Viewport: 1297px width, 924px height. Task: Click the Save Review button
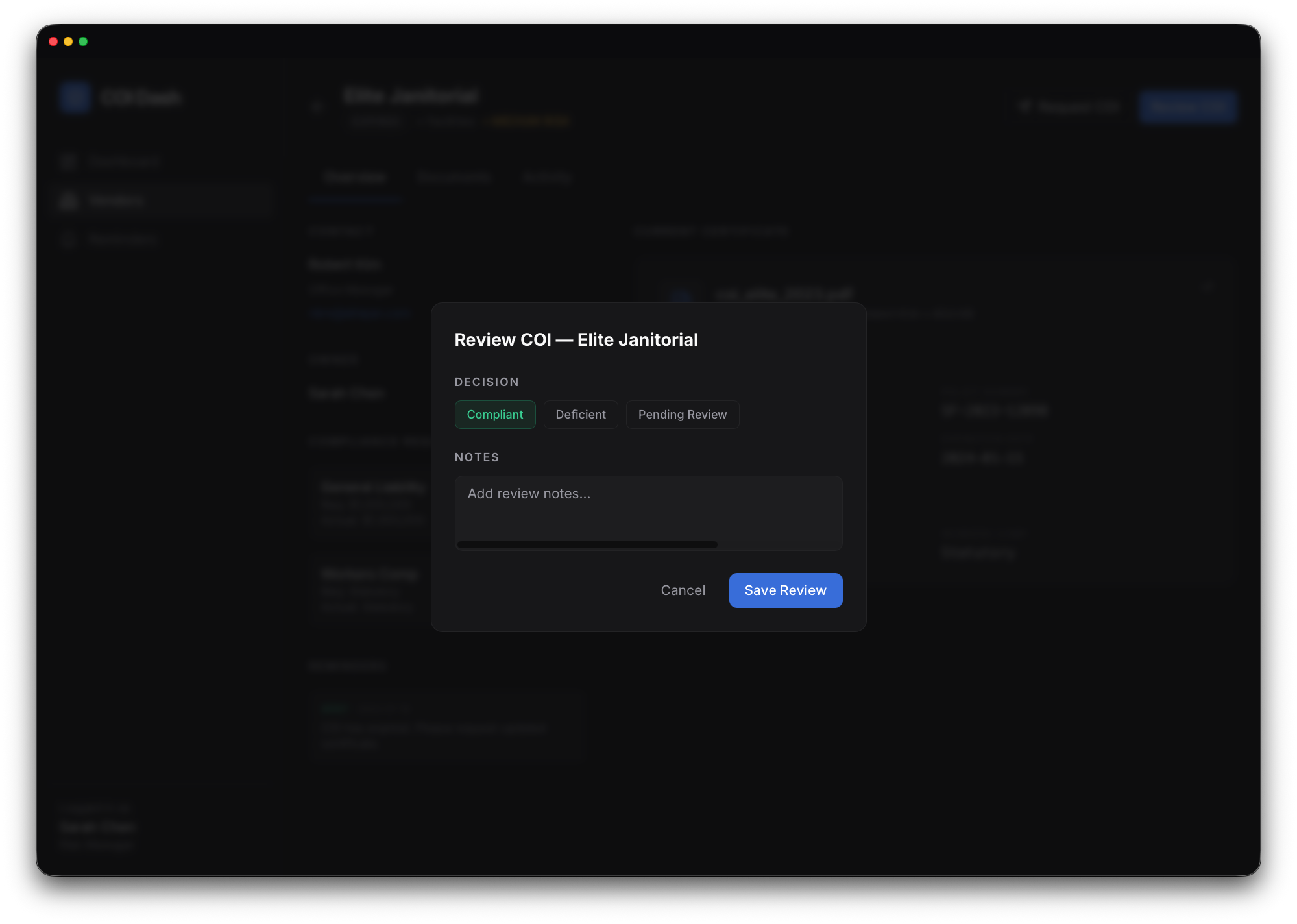[785, 590]
